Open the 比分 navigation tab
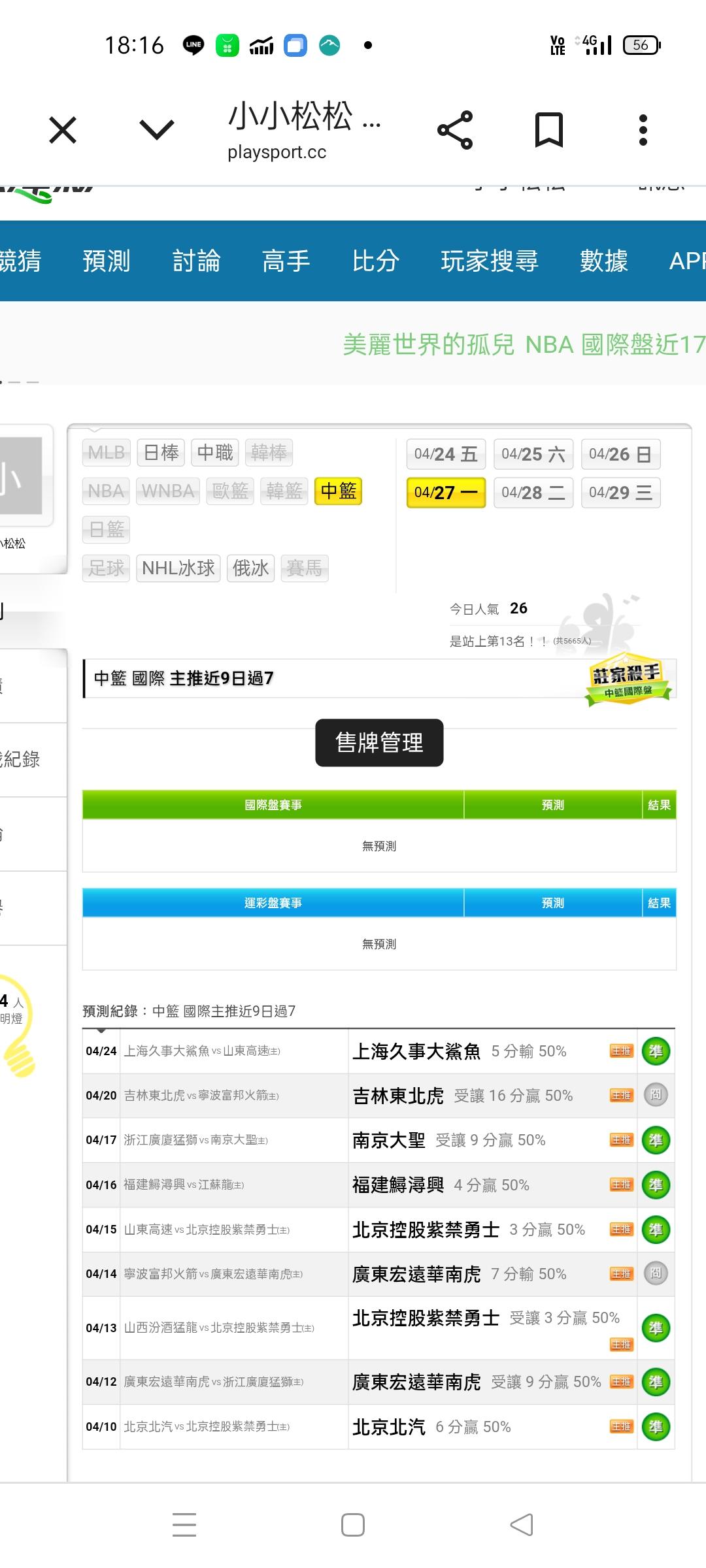 (x=376, y=261)
